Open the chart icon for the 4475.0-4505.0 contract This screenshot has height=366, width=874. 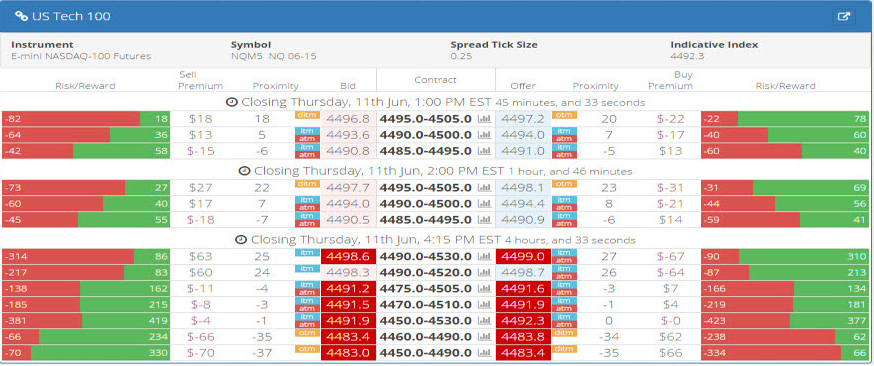484,289
